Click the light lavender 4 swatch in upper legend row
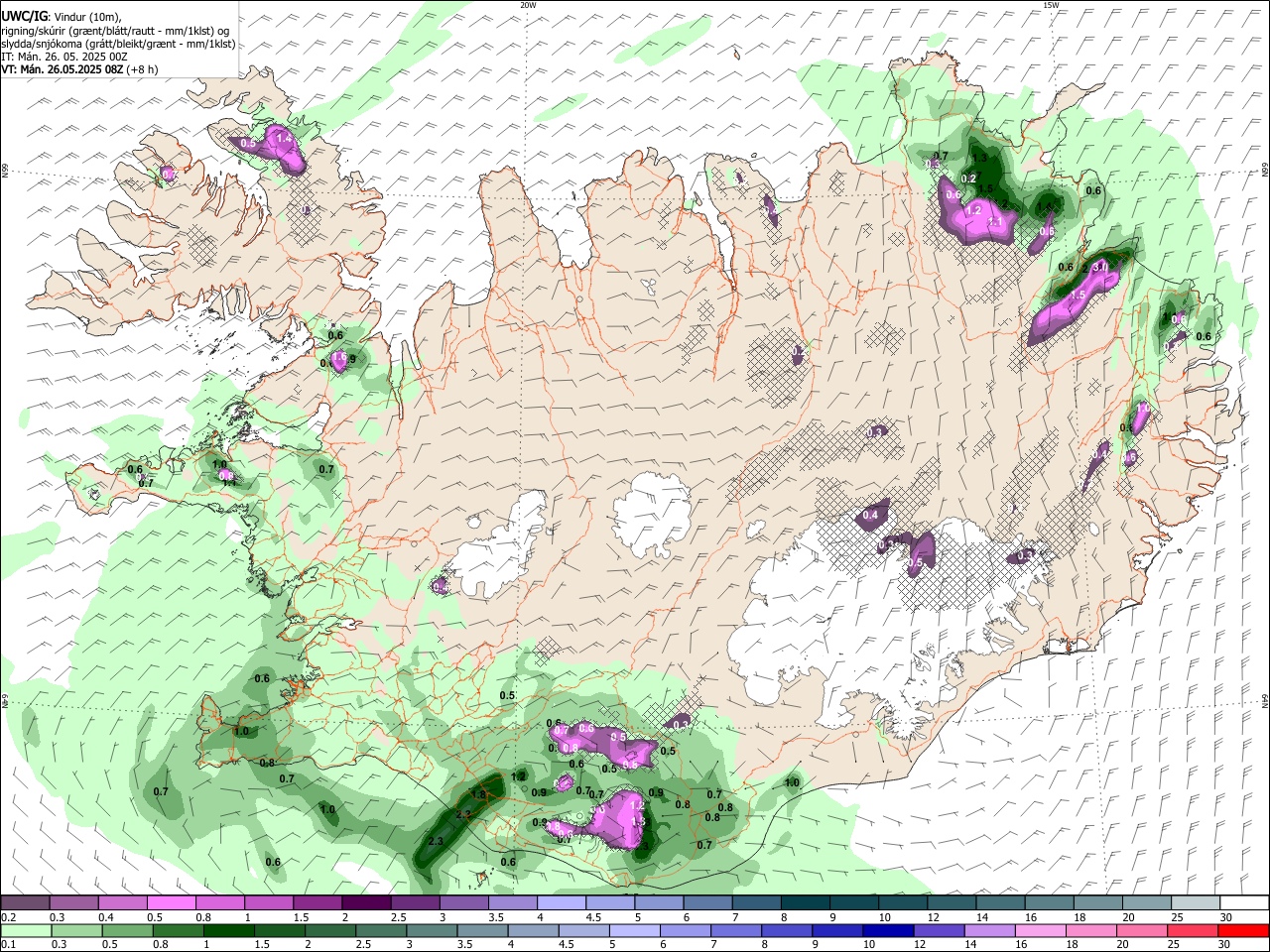The width and height of the screenshot is (1270, 952). [x=560, y=903]
